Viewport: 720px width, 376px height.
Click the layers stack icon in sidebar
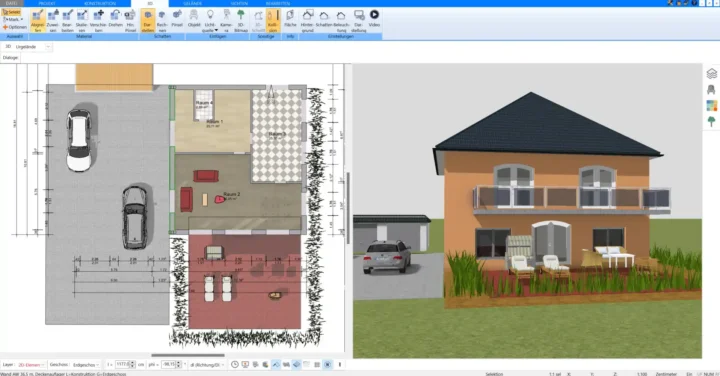[711, 73]
